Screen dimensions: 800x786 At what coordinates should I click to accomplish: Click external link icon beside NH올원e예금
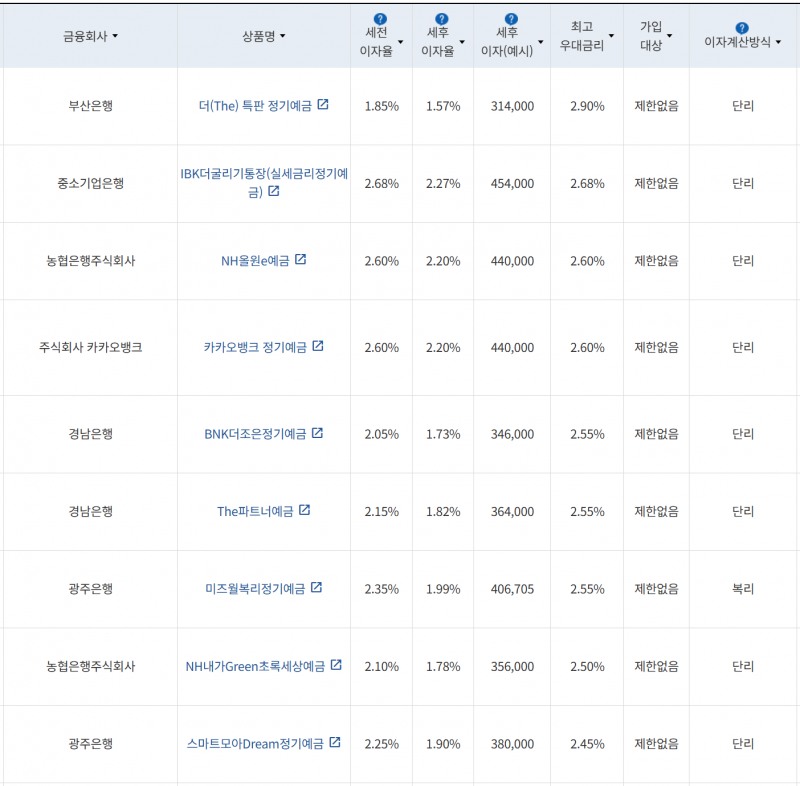pos(300,260)
